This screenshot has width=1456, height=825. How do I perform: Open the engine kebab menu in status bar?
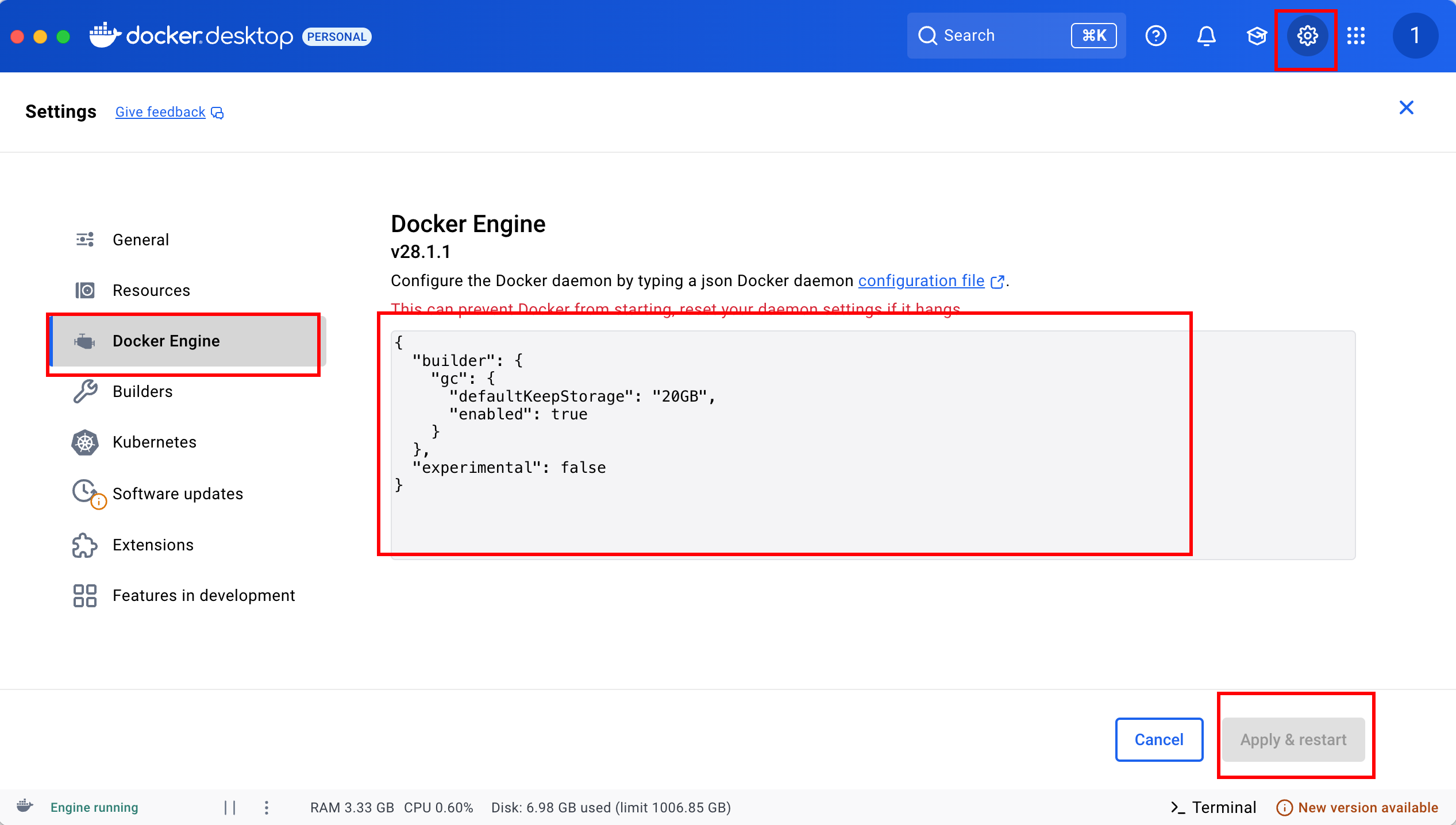coord(267,808)
